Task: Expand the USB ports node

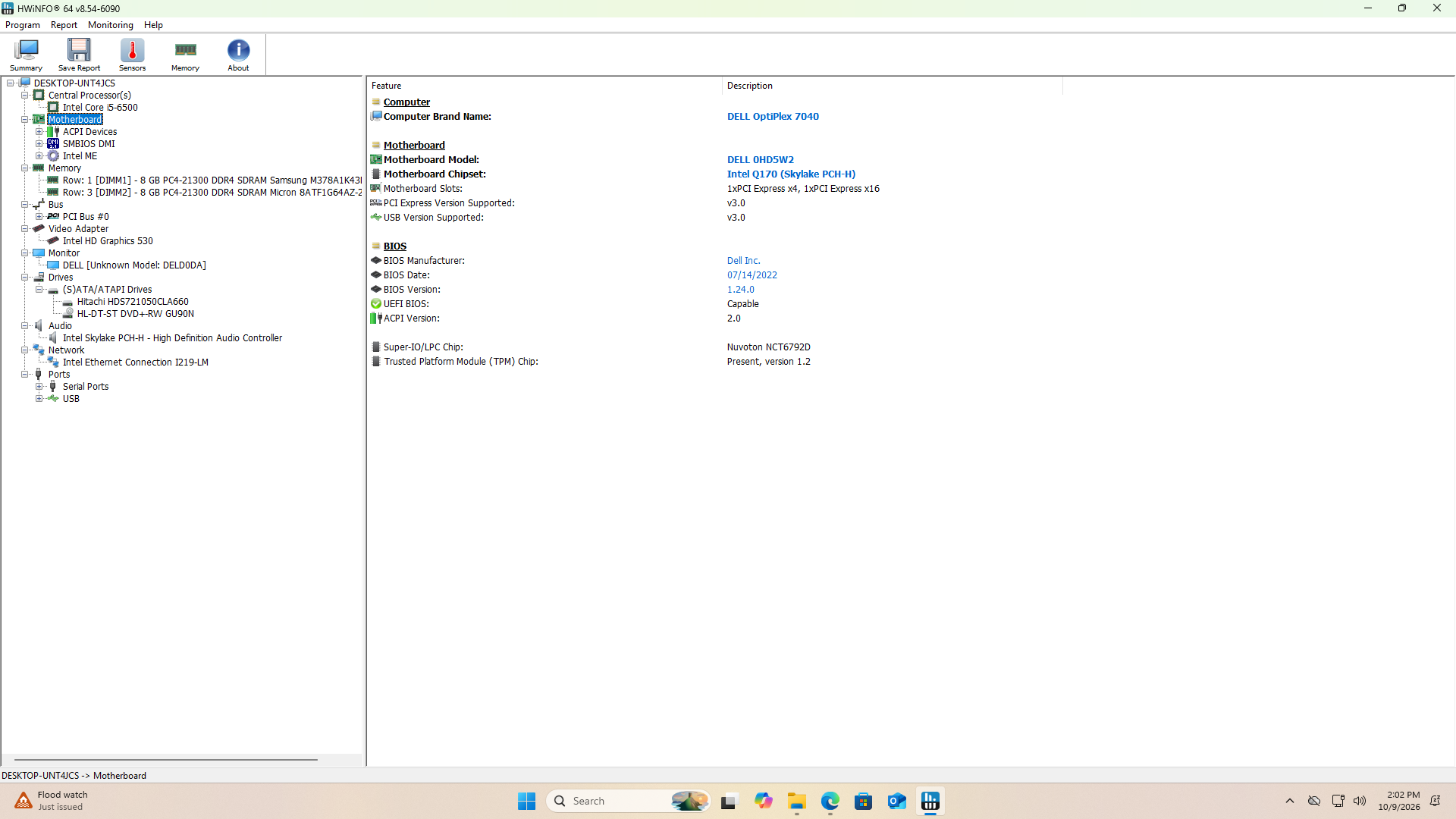Action: (39, 399)
